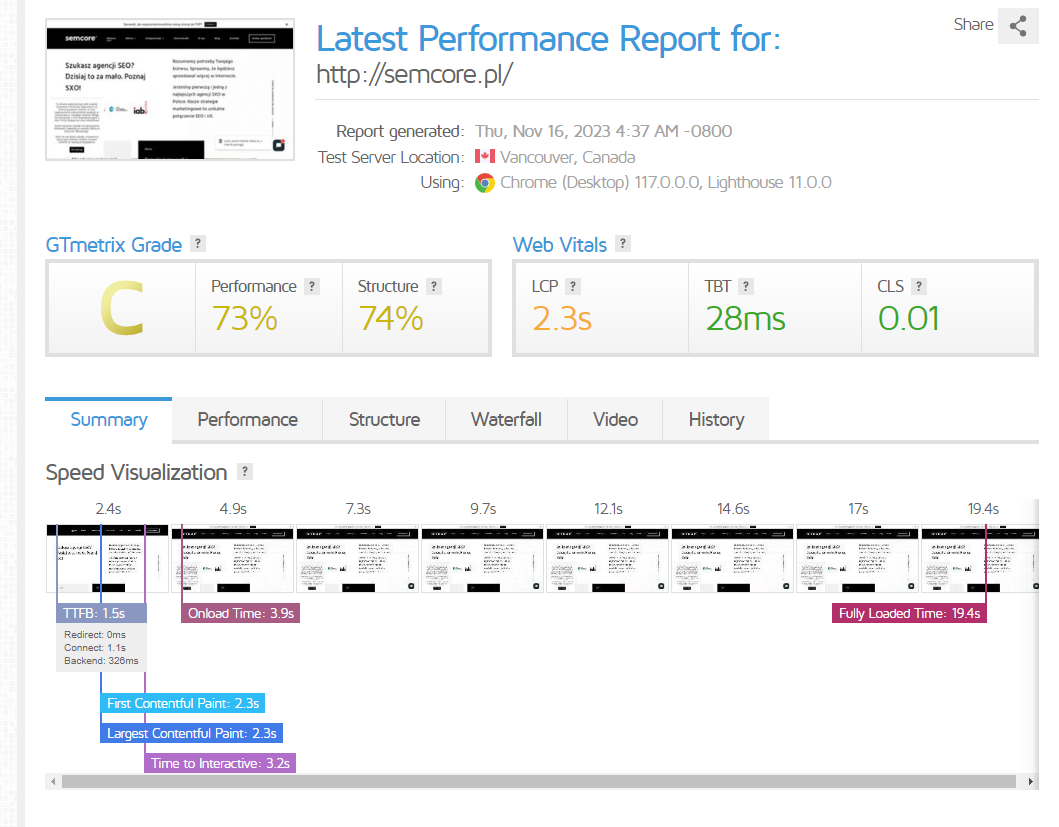This screenshot has height=827, width=1059.
Task: Switch to the Structure tab
Action: coord(384,420)
